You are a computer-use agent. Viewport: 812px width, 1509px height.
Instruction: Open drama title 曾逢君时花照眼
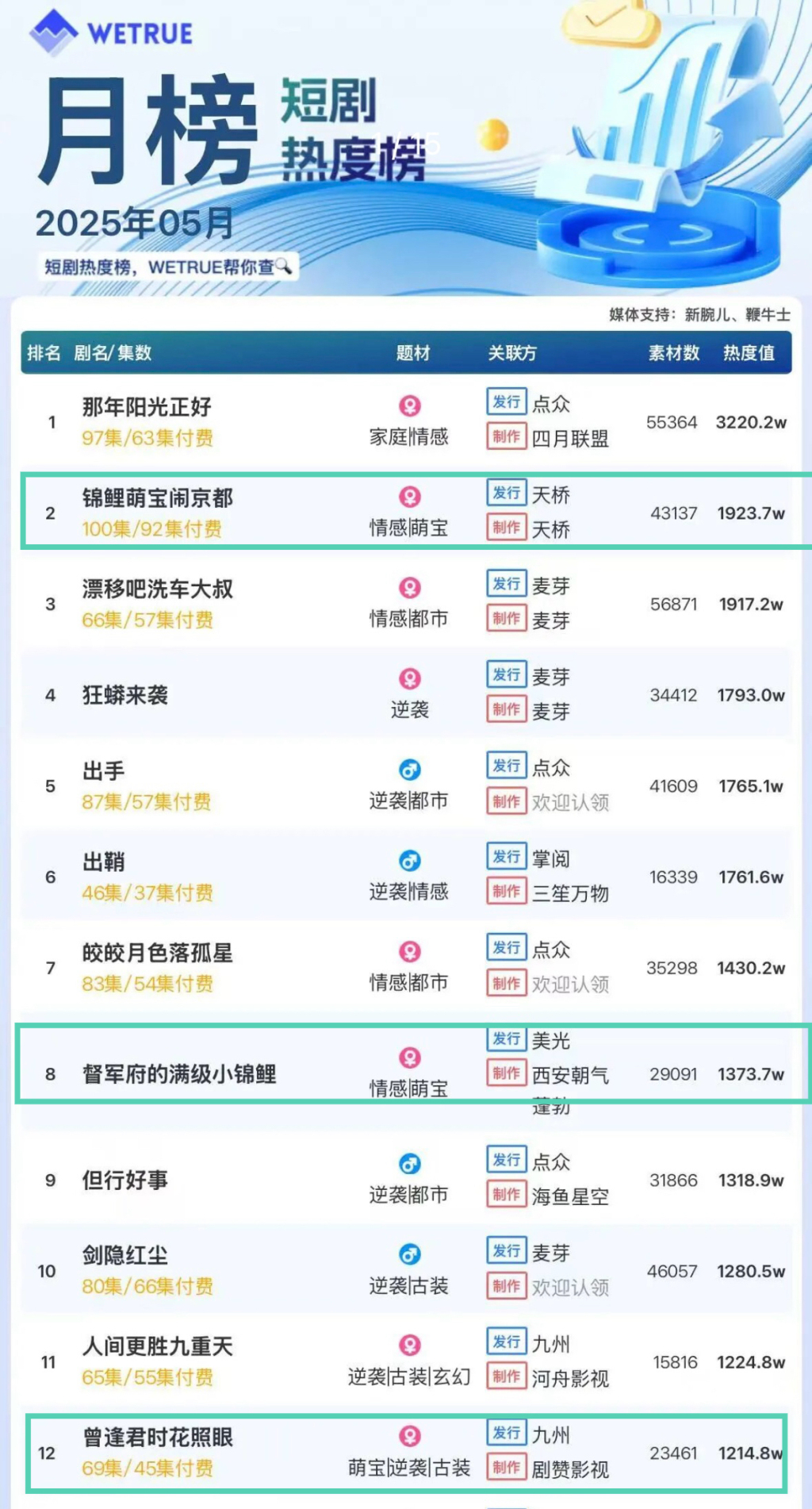click(x=158, y=1438)
